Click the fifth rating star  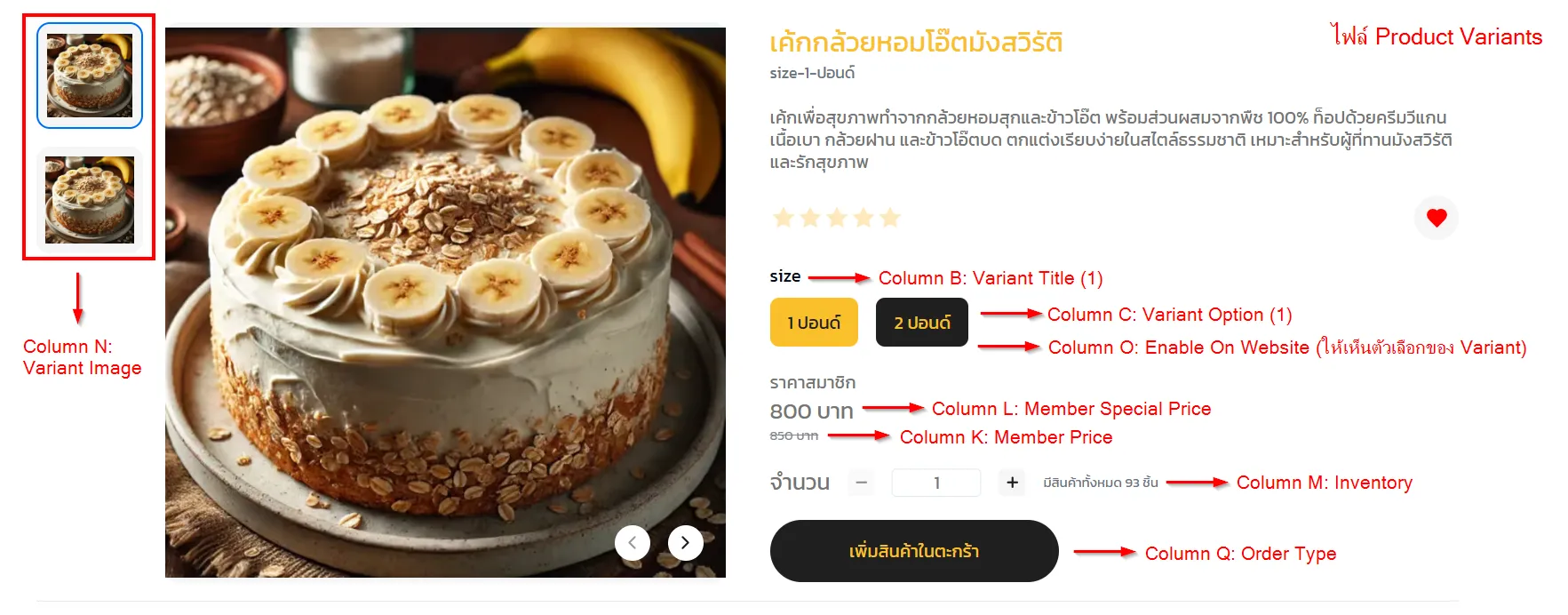click(890, 218)
